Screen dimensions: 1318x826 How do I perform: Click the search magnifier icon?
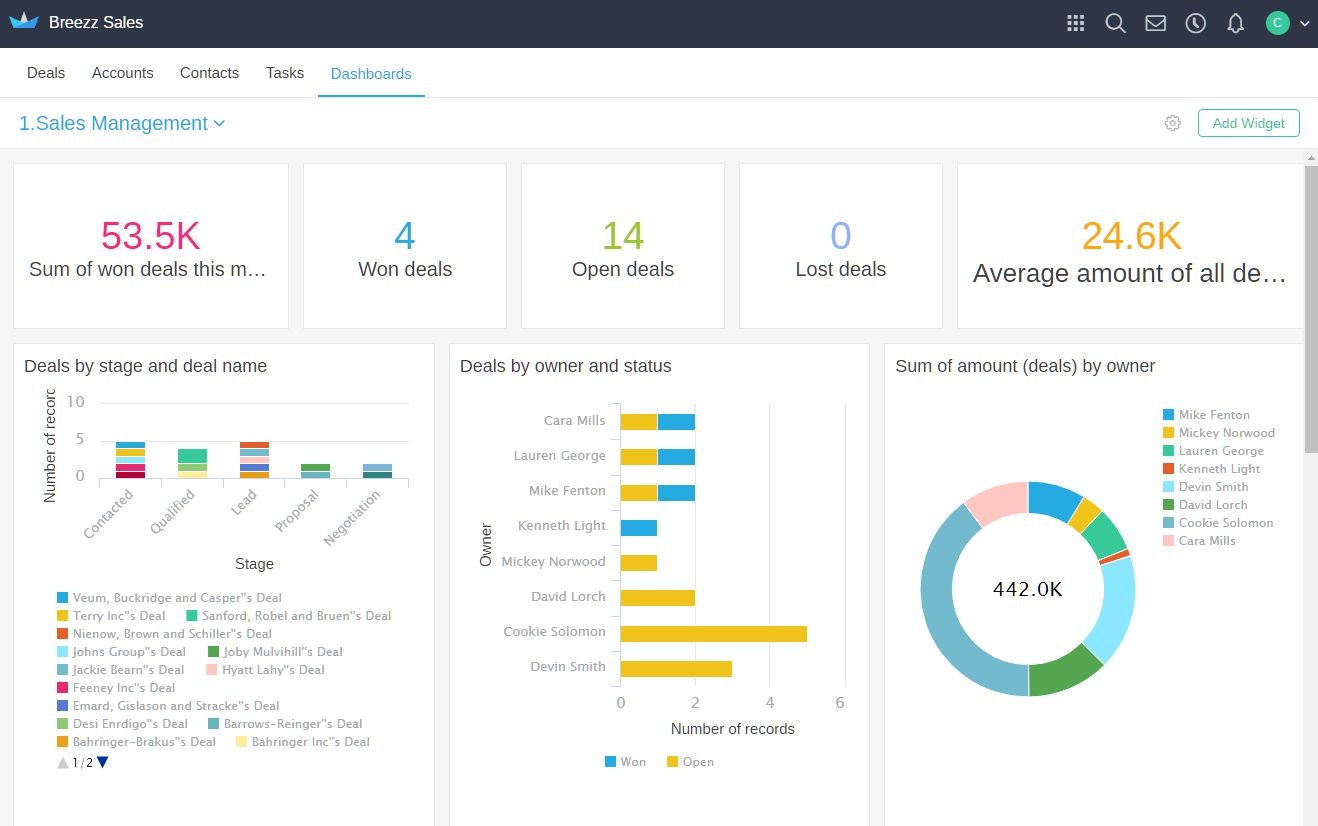[x=1115, y=22]
